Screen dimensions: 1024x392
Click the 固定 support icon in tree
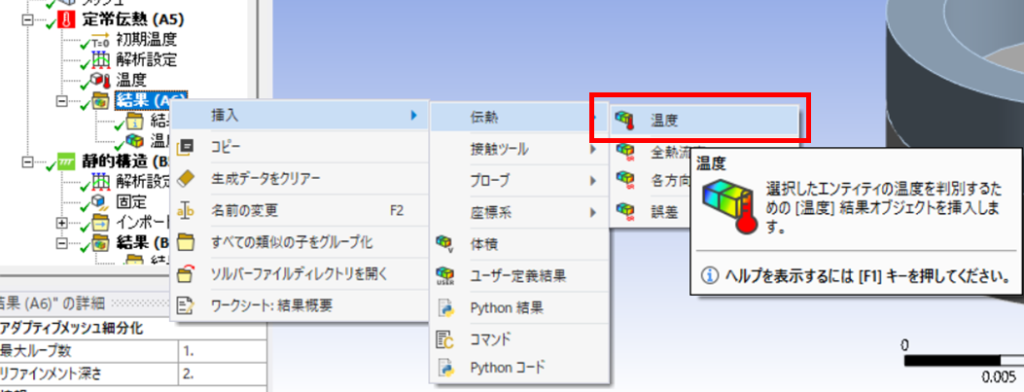[101, 201]
